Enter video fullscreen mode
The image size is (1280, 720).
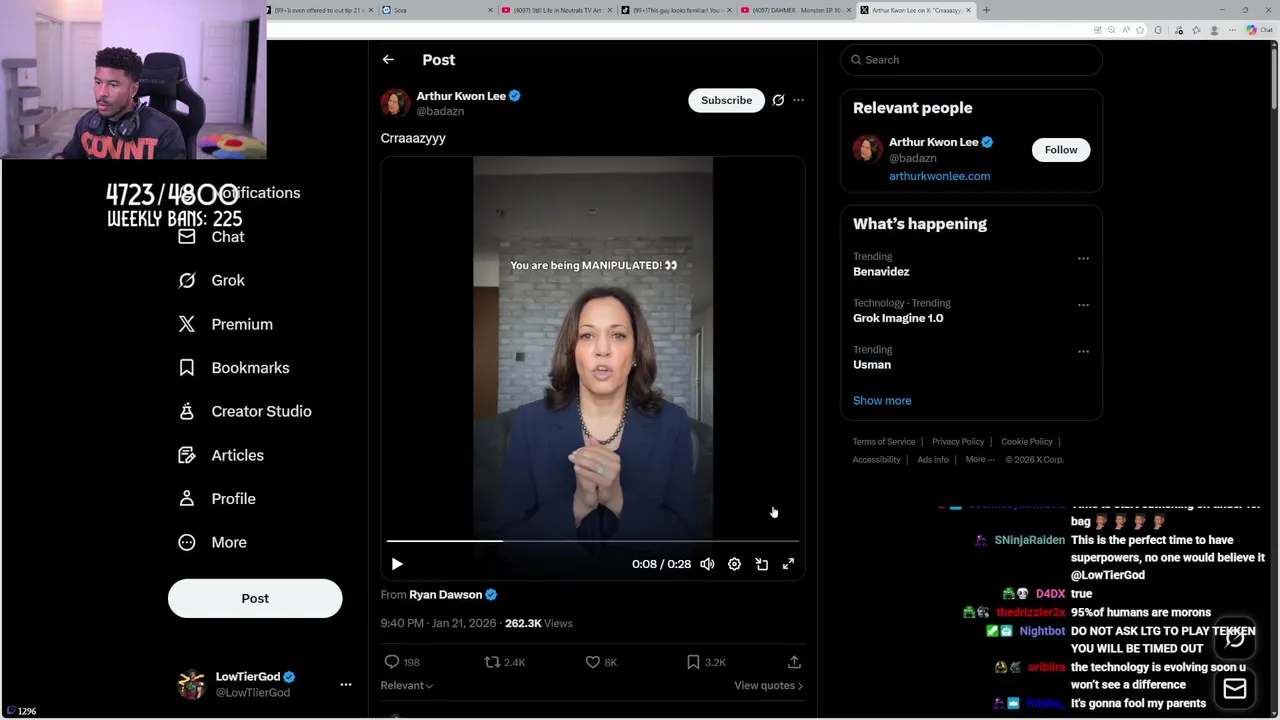click(788, 564)
